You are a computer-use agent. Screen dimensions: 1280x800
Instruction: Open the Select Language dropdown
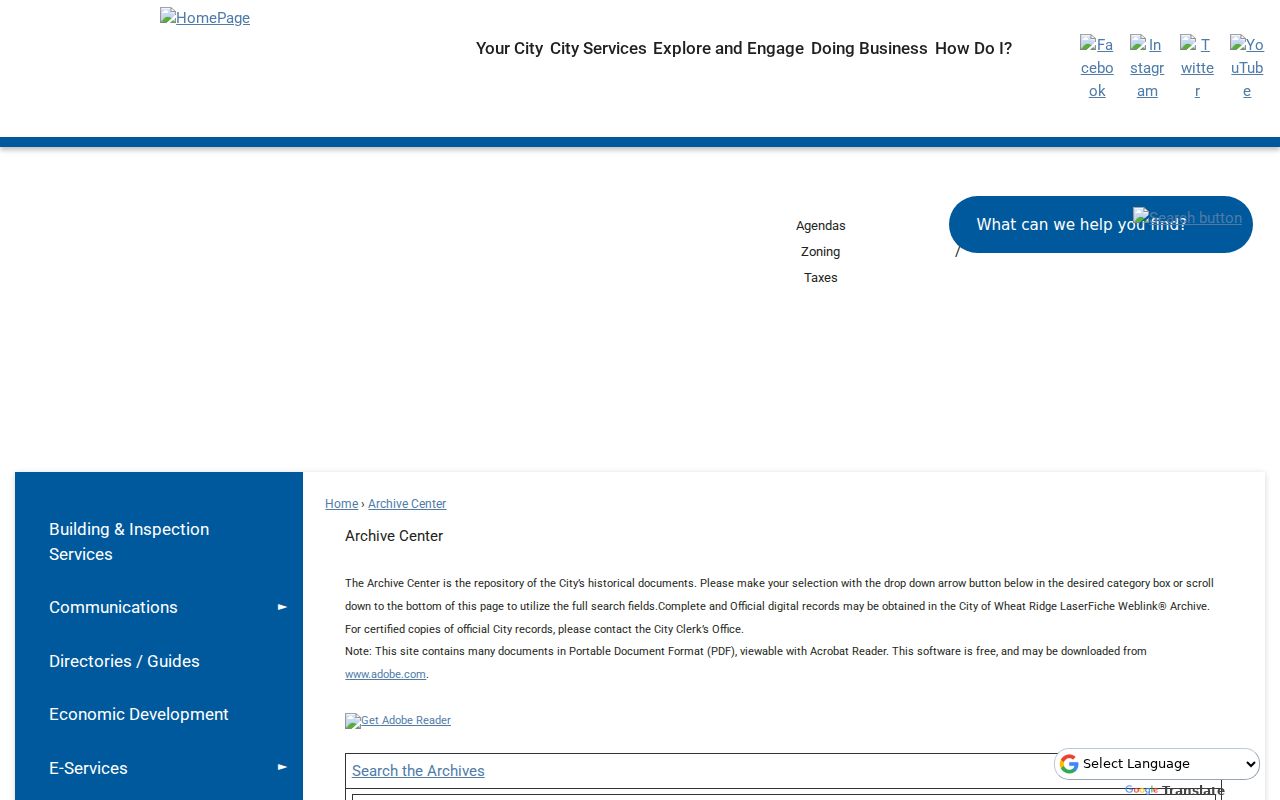click(x=1157, y=764)
